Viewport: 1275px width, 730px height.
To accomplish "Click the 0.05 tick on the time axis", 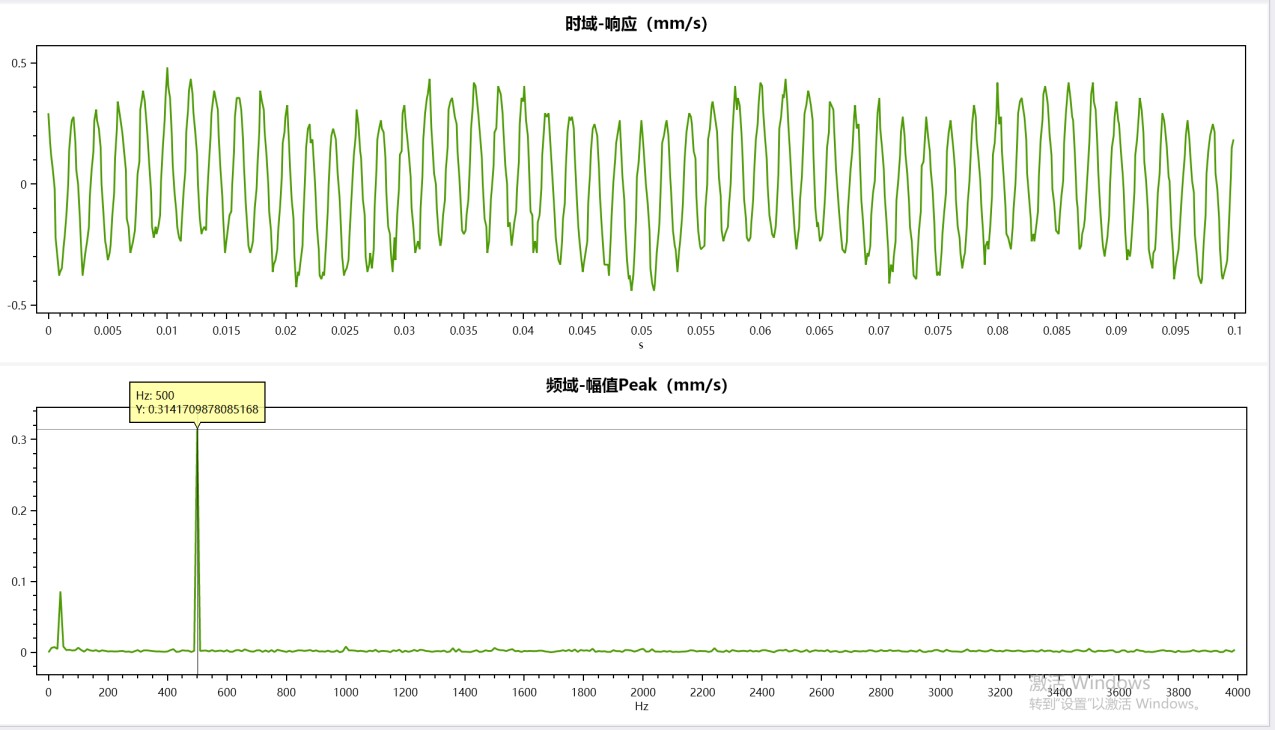I will [641, 330].
